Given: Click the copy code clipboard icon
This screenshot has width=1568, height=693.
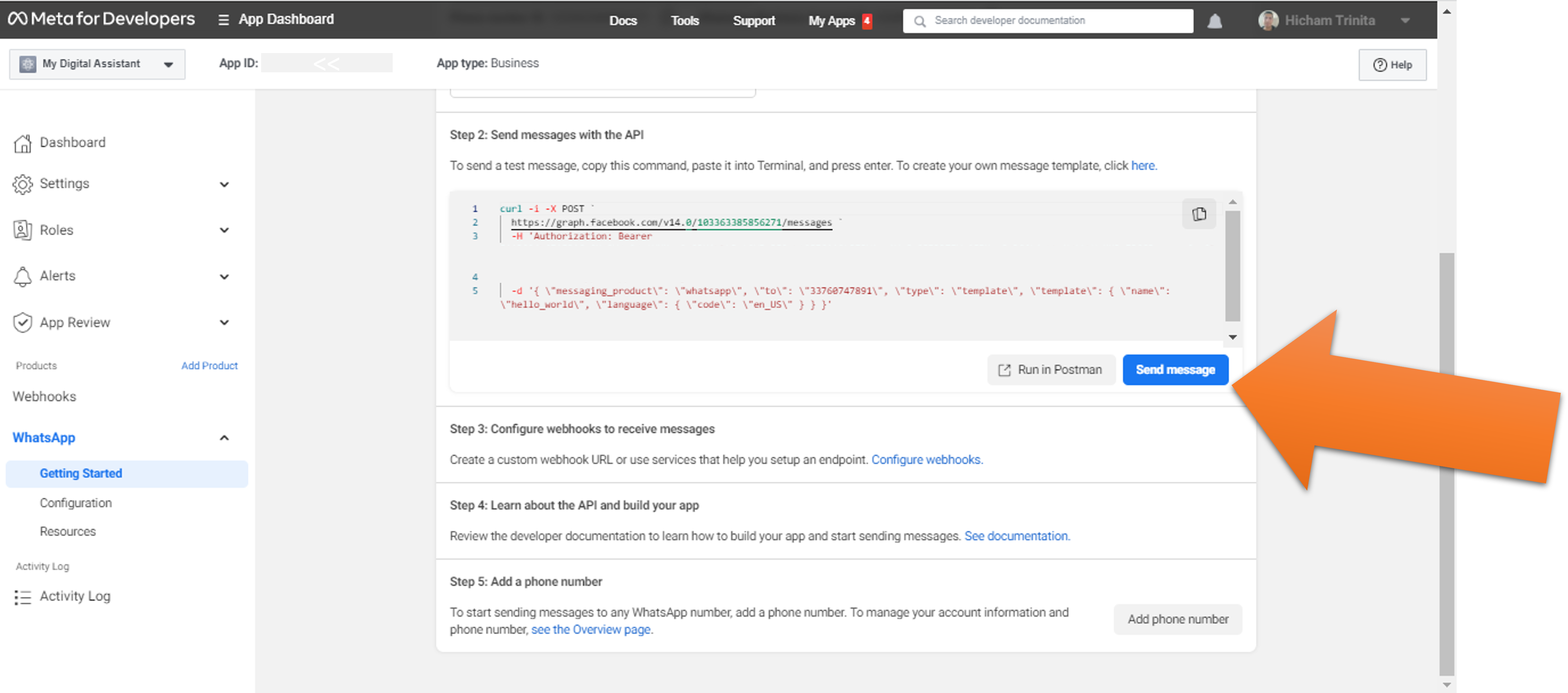Looking at the screenshot, I should point(1199,214).
